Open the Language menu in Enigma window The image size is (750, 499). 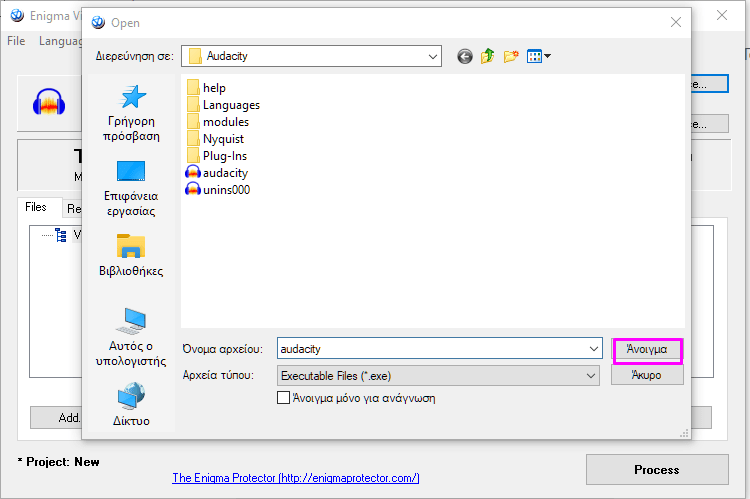click(60, 41)
